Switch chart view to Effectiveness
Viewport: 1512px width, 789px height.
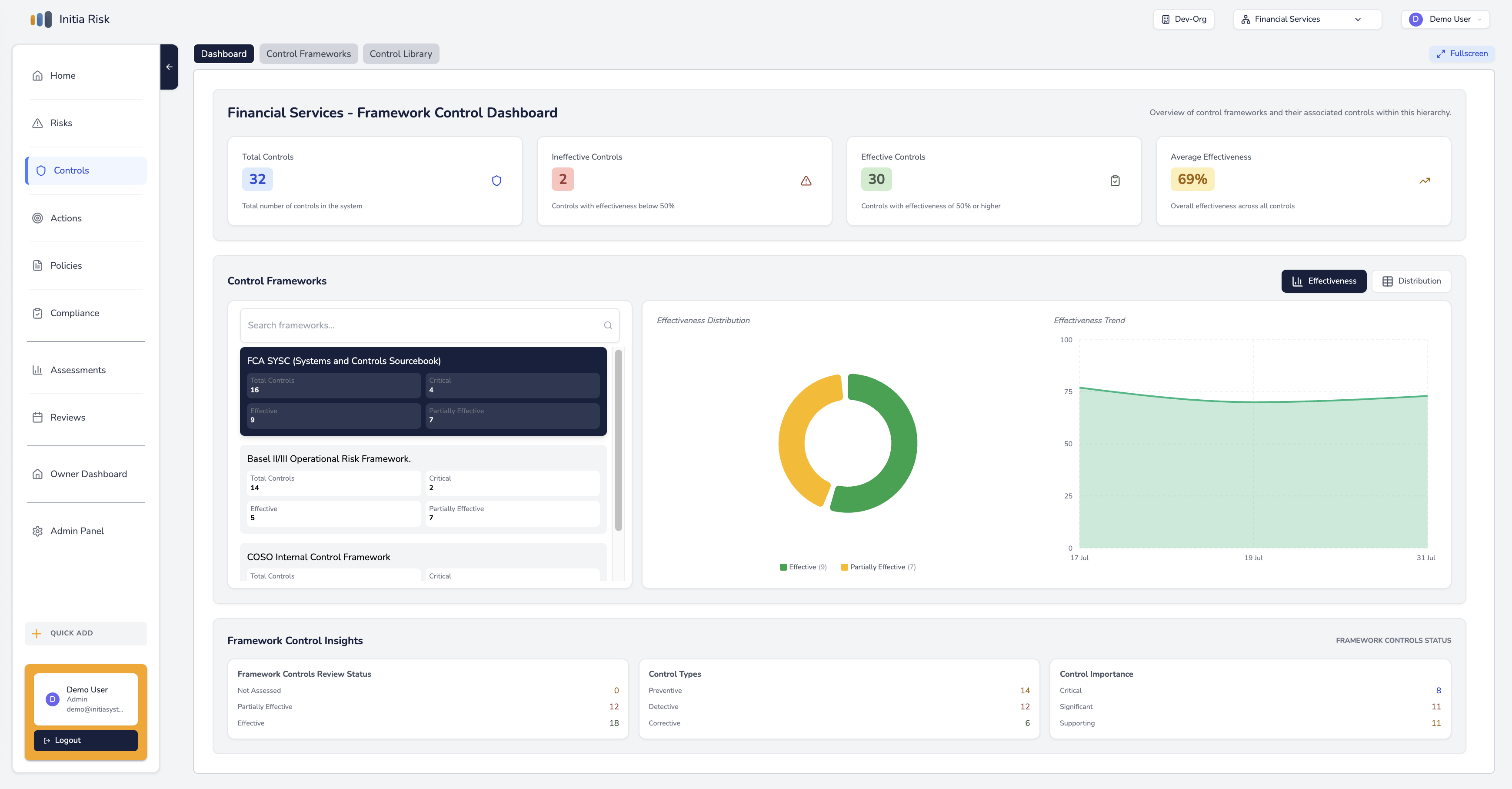pos(1324,281)
